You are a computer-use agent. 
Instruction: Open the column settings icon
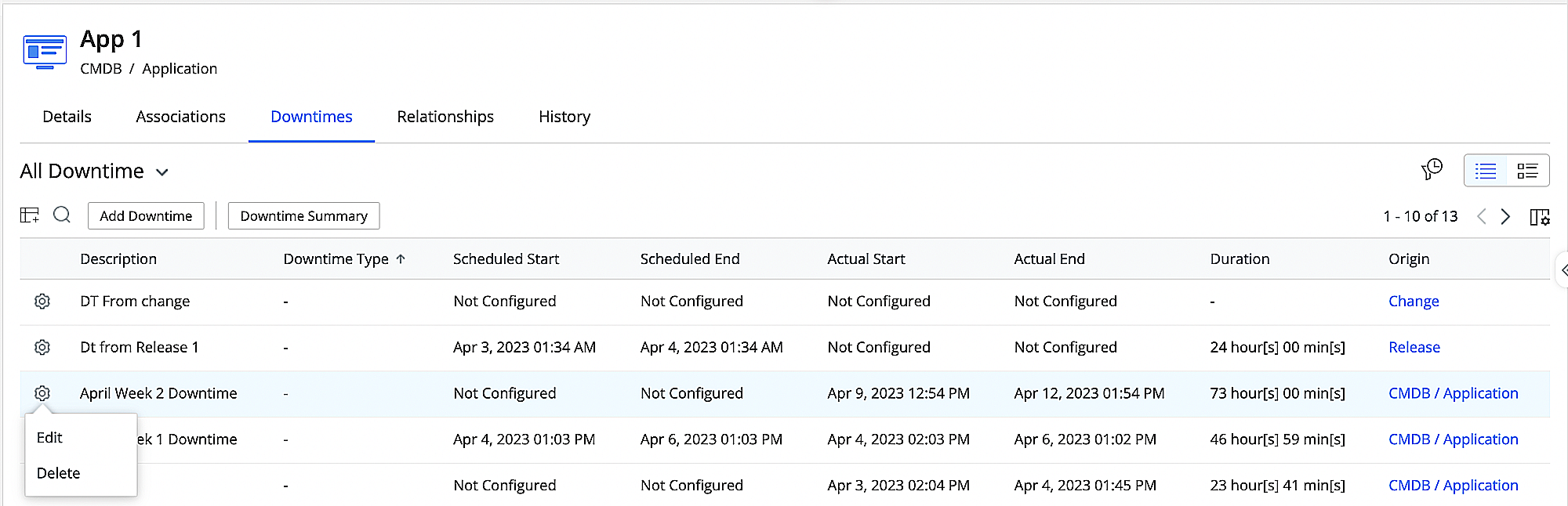1540,217
